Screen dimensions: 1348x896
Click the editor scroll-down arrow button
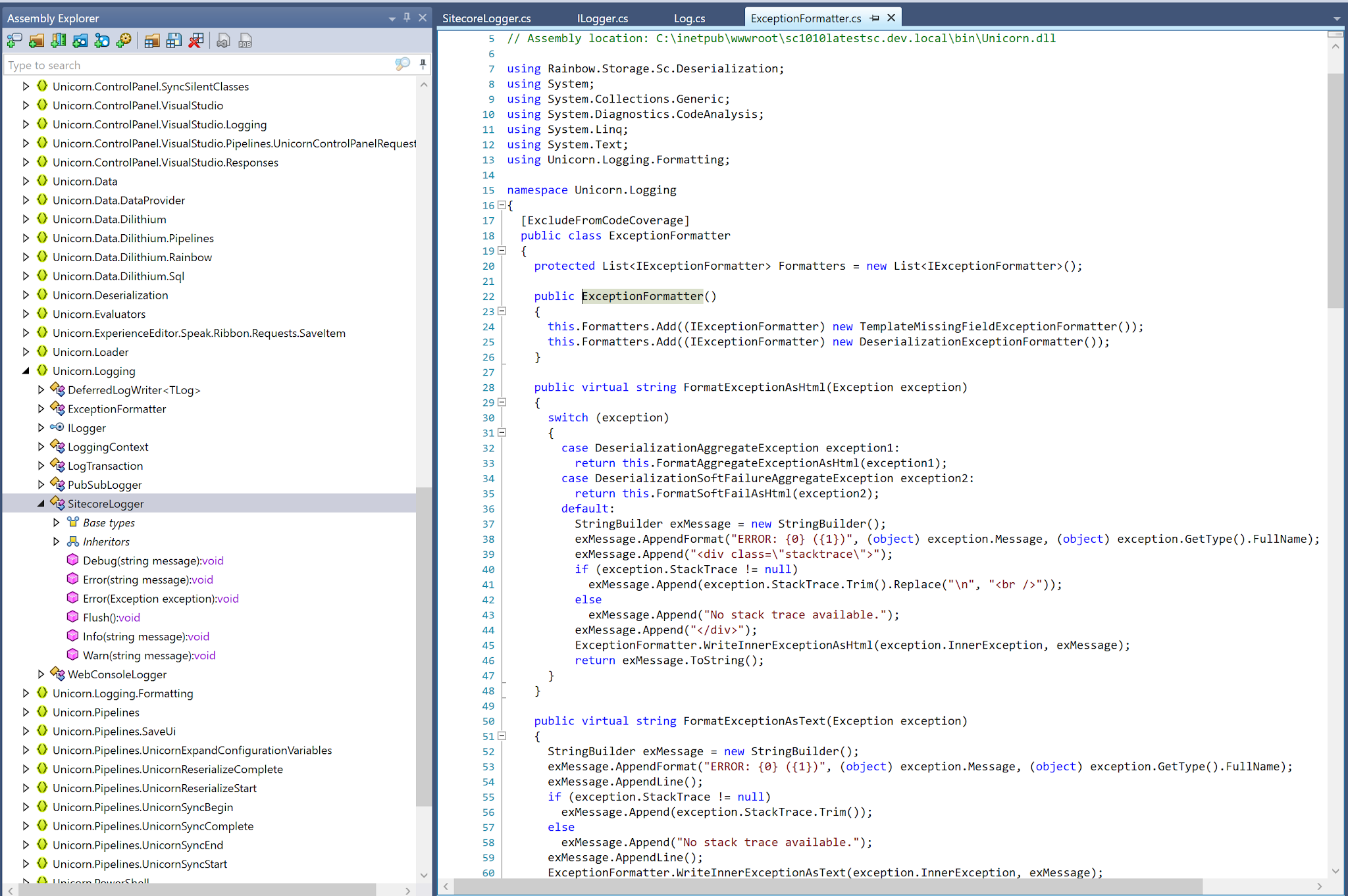(x=1335, y=871)
